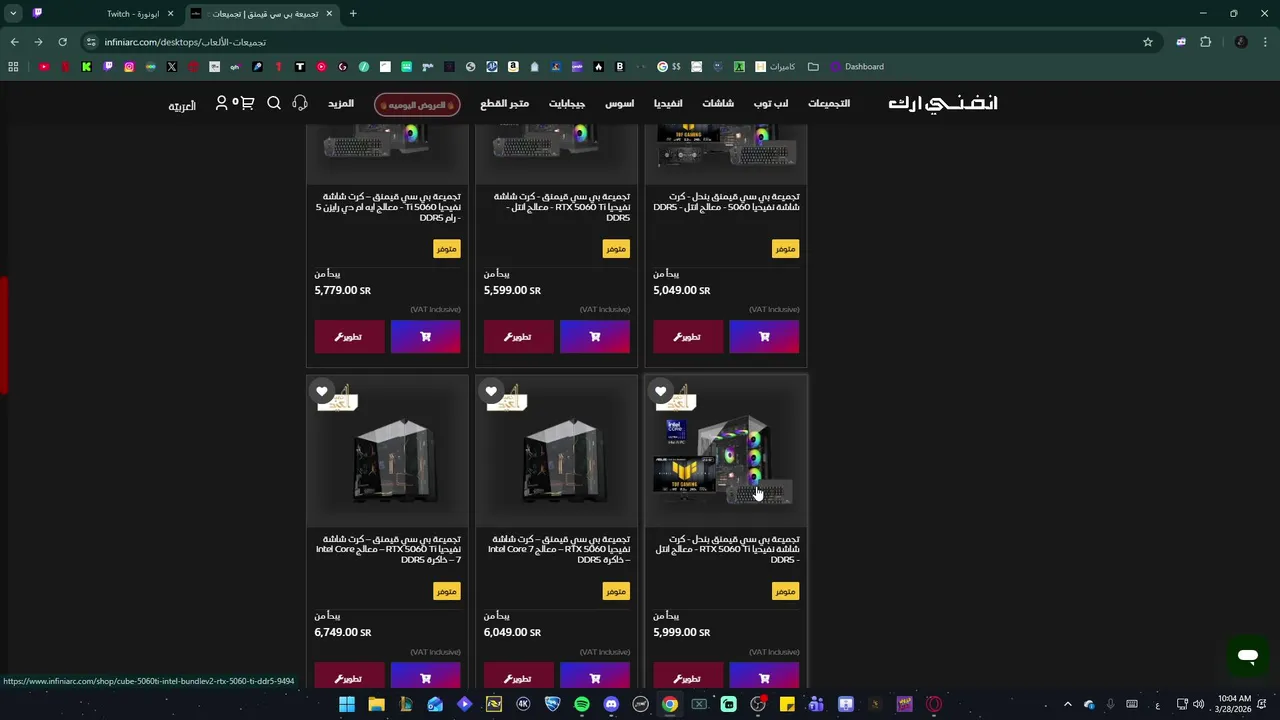Viewport: 1280px width, 720px height.
Task: Open the Windows Start menu
Action: [x=347, y=704]
